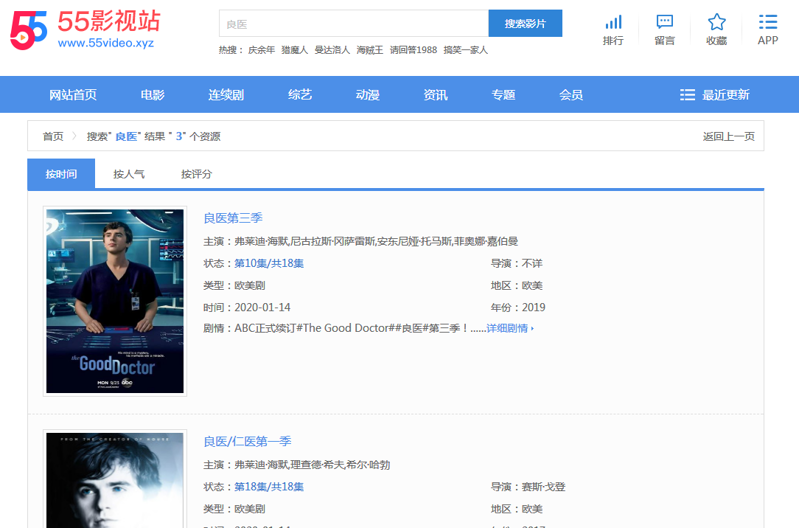Open the 留言 message icon

664,30
